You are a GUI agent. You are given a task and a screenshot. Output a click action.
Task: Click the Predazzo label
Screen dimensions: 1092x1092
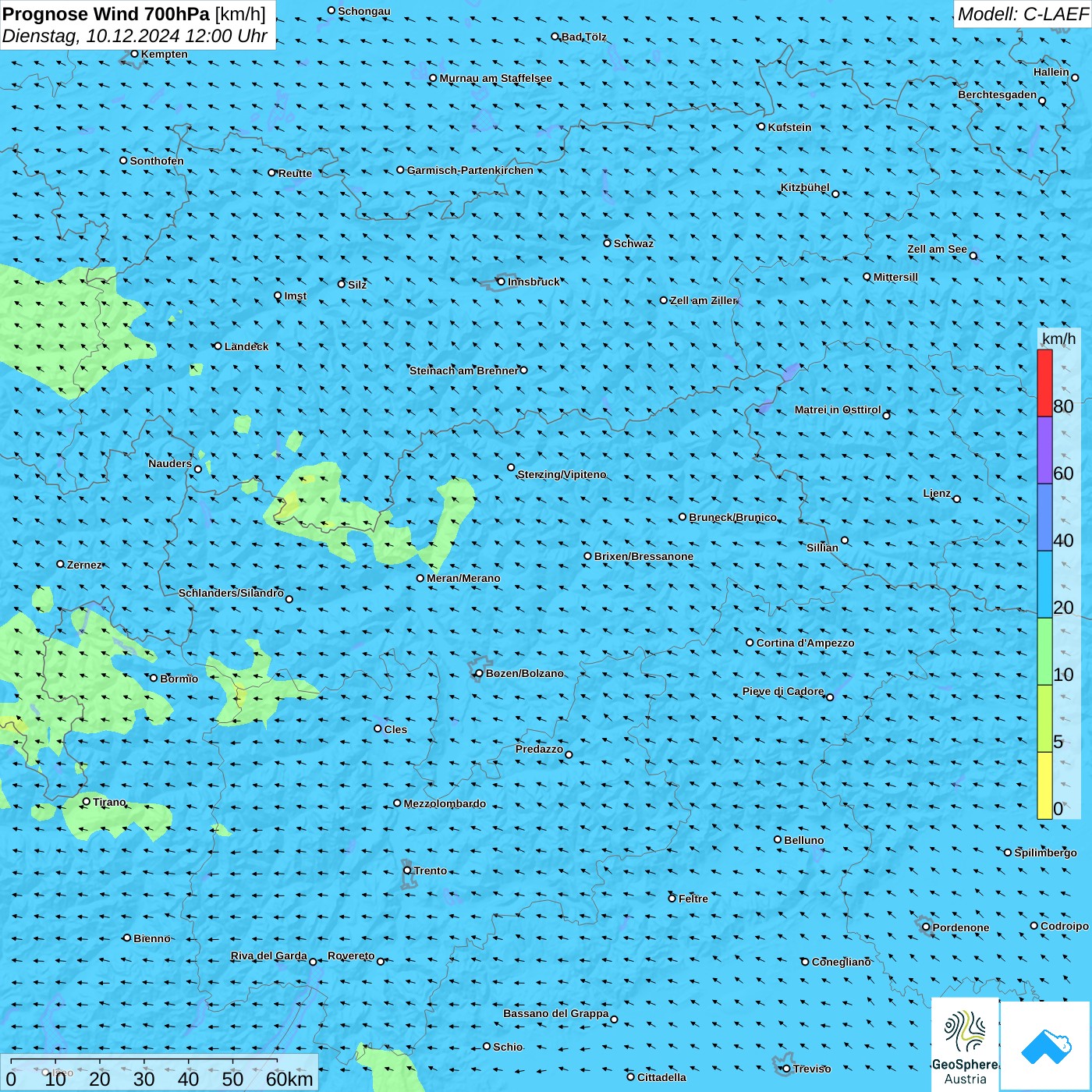click(539, 749)
